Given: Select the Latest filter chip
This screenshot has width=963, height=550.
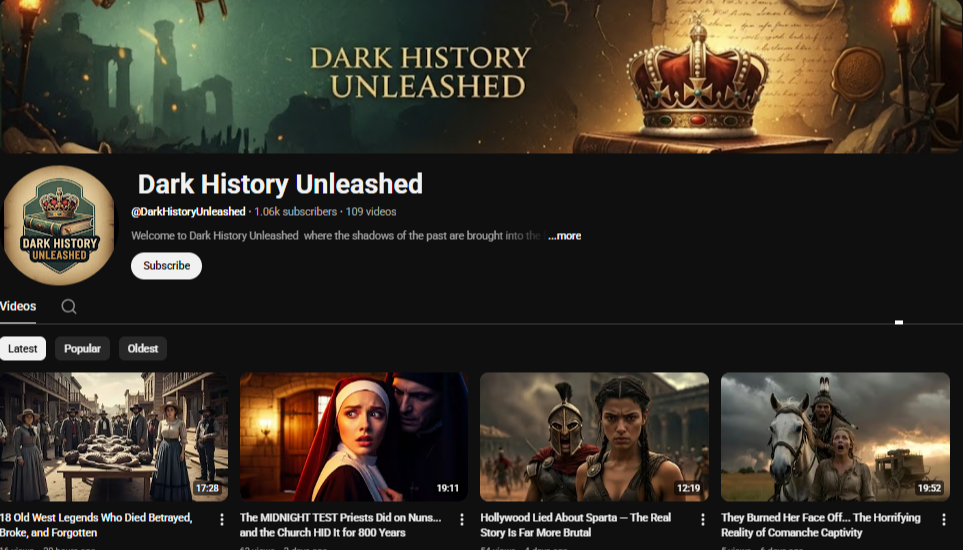Looking at the screenshot, I should [23, 349].
